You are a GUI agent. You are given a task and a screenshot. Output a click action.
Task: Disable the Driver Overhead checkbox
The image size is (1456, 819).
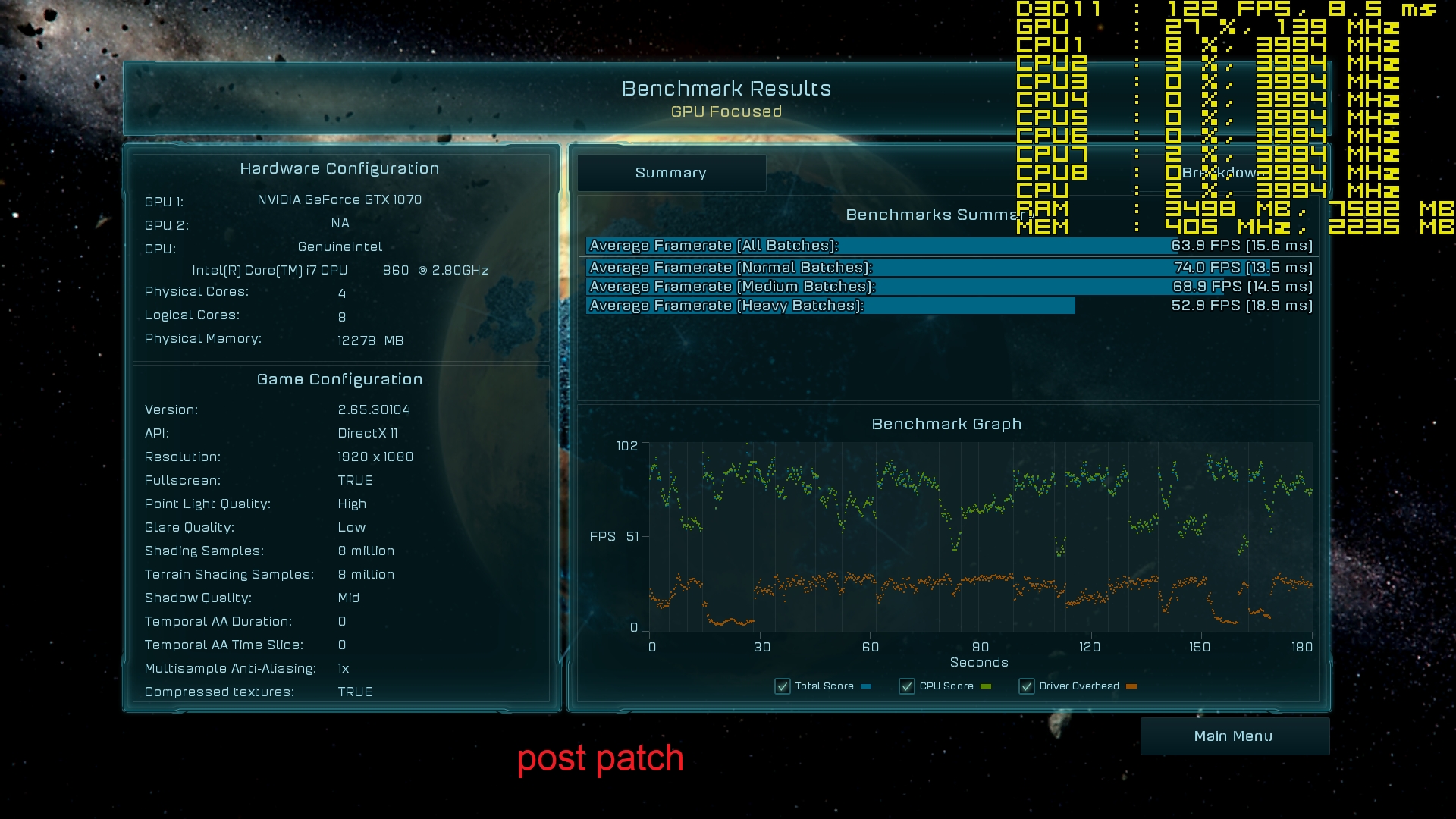coord(1026,686)
